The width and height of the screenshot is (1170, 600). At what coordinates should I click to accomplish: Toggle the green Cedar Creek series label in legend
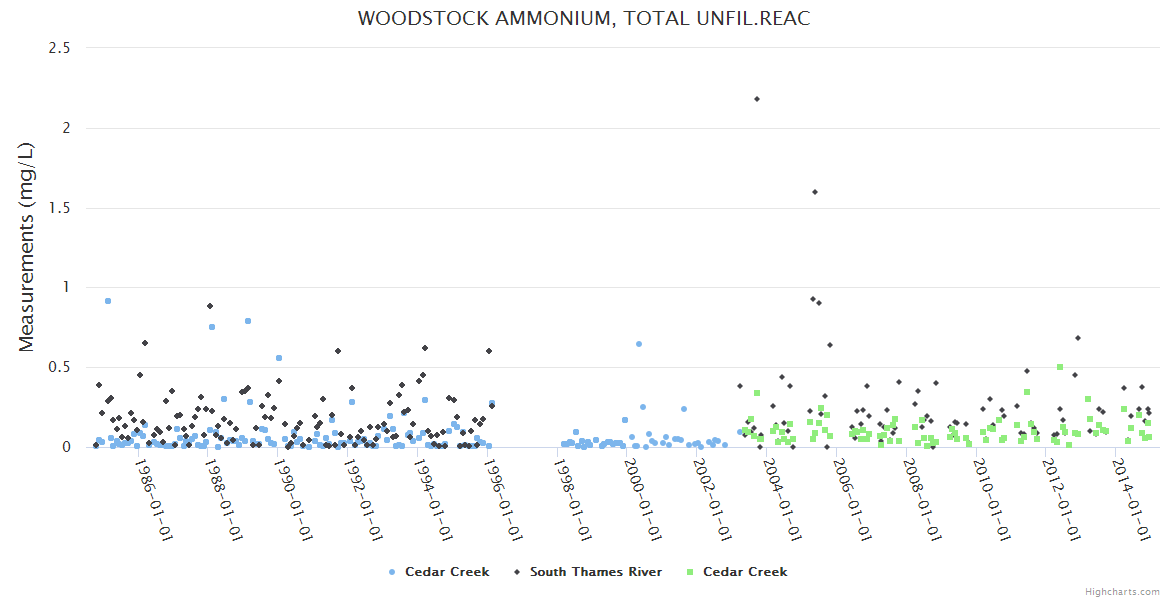pos(745,572)
